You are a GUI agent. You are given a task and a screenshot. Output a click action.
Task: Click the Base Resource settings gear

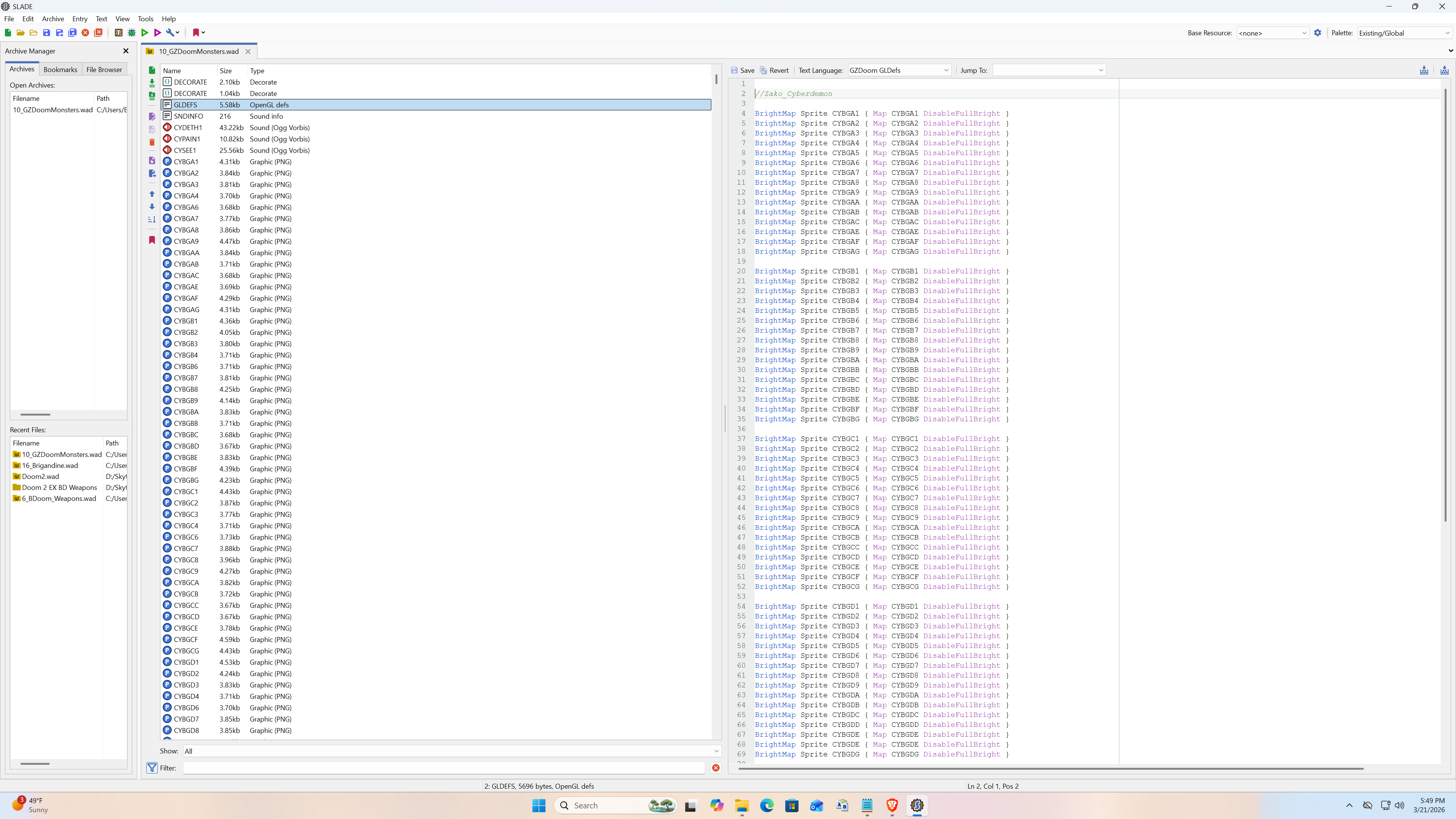[x=1318, y=33]
